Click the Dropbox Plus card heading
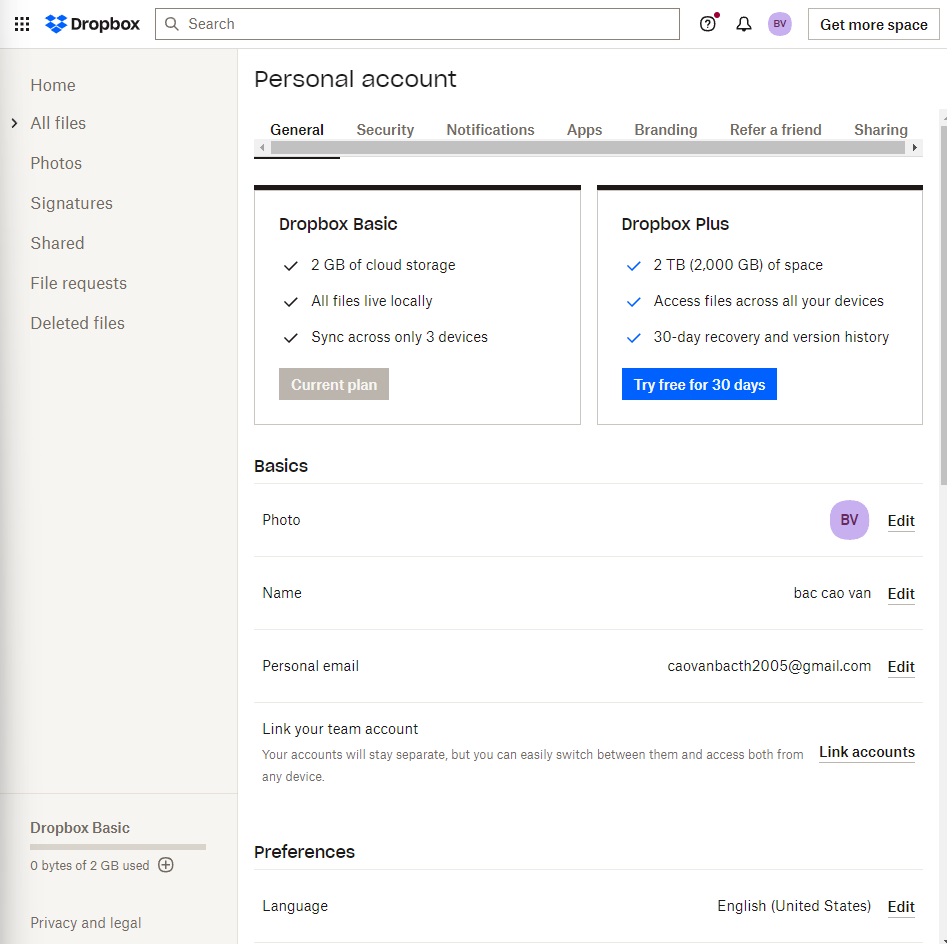Image resolution: width=952 pixels, height=944 pixels. click(x=675, y=224)
